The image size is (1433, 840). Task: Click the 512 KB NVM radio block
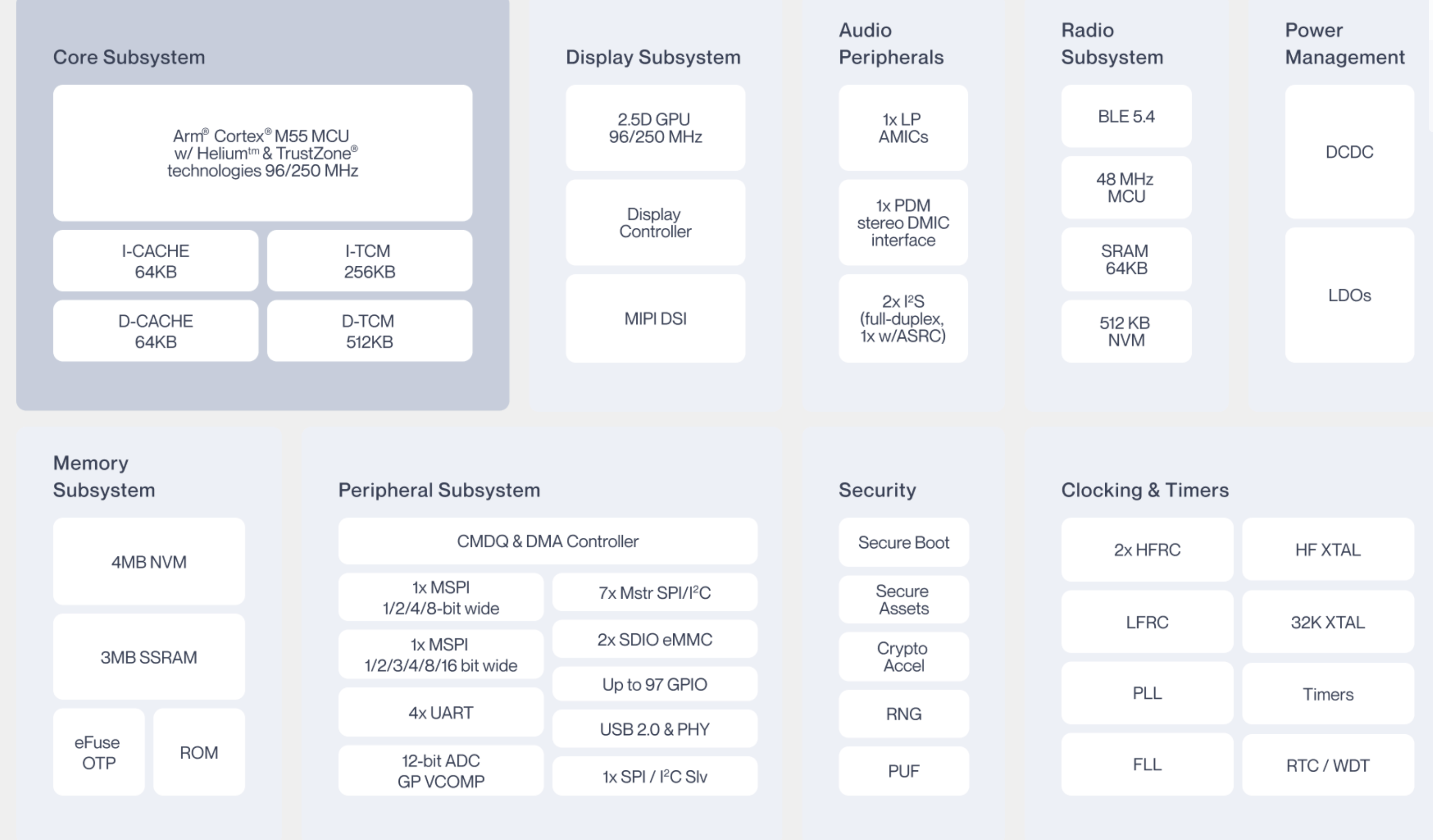1126,331
